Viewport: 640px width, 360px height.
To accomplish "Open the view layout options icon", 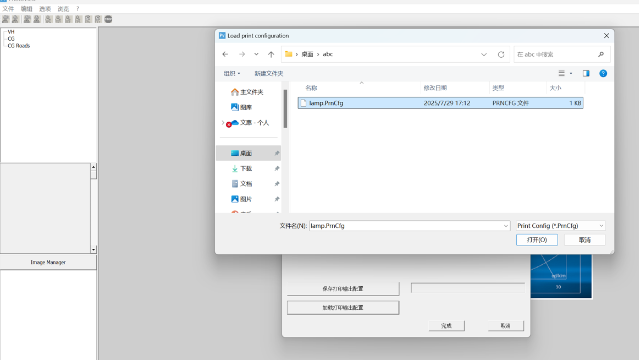I will (562, 73).
